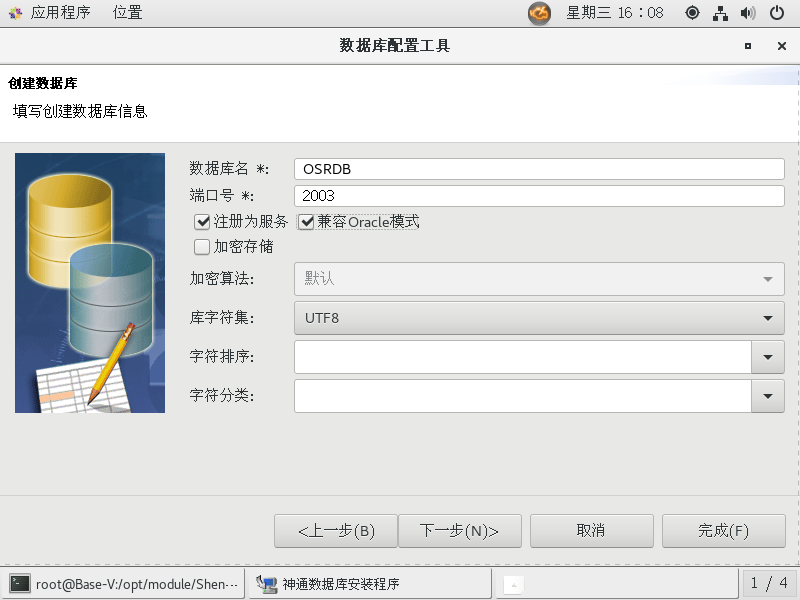Open the 位置 menu
The height and width of the screenshot is (600, 800).
point(127,13)
